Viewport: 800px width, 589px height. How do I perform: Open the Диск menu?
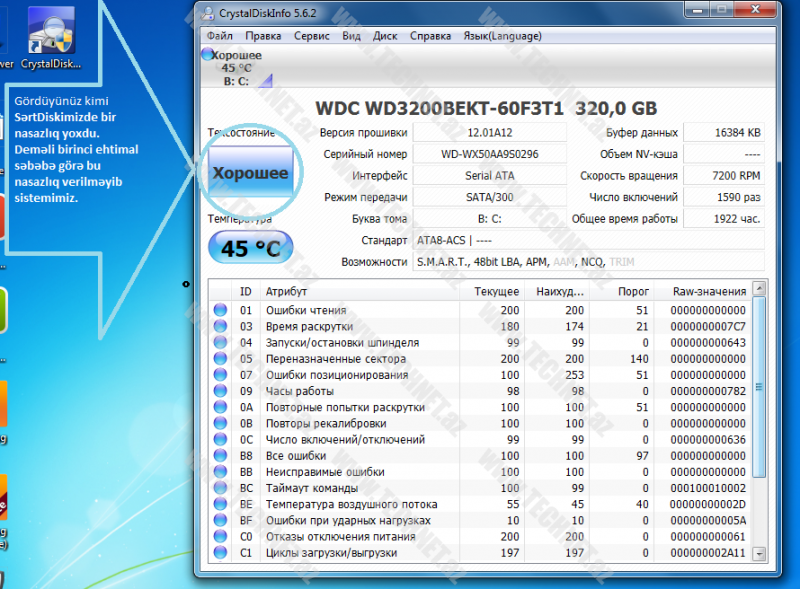[x=385, y=36]
